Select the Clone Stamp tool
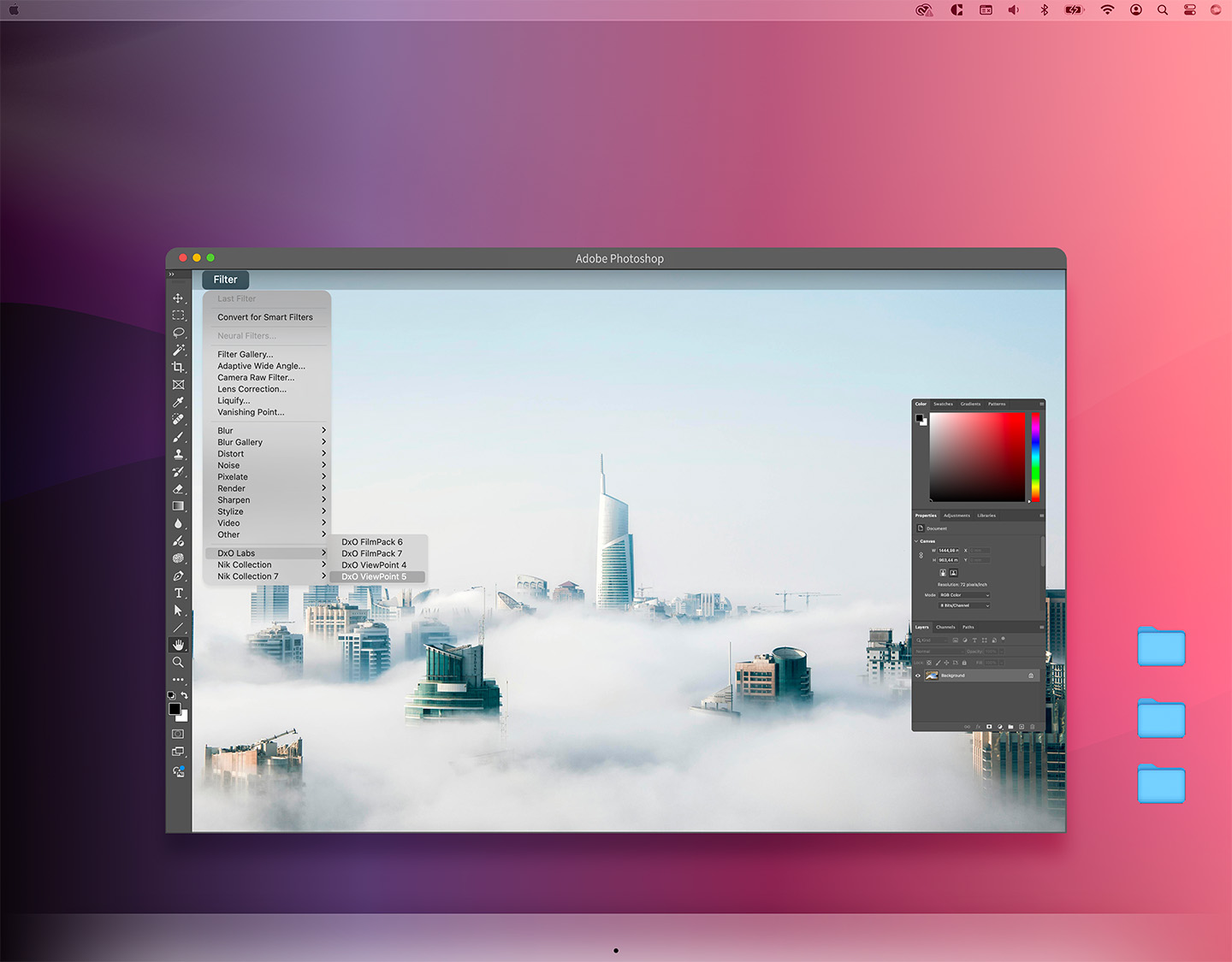This screenshot has width=1232, height=962. coord(178,454)
